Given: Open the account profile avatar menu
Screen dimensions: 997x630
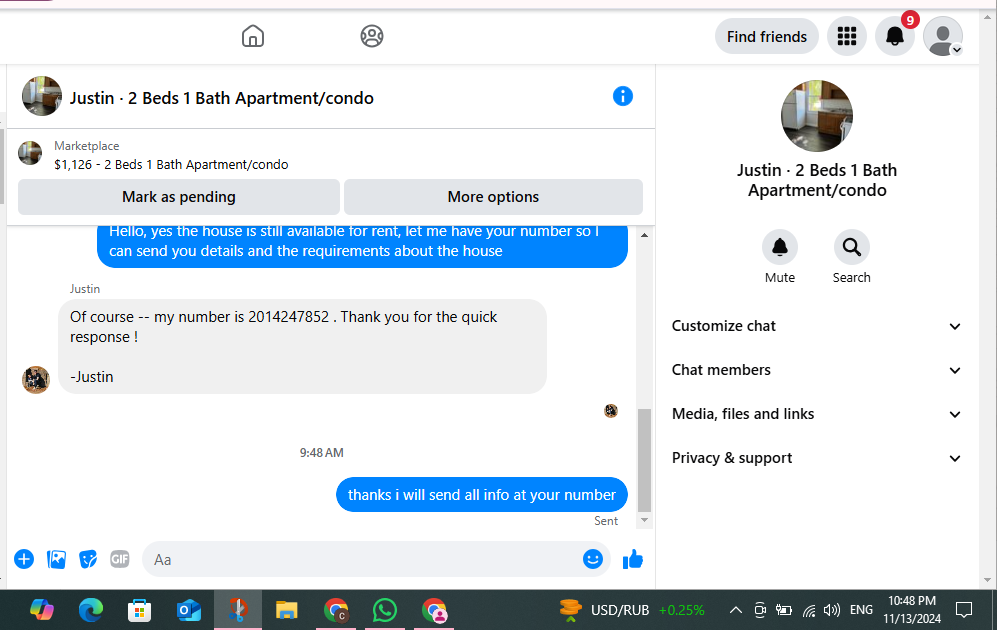Looking at the screenshot, I should click(x=942, y=36).
